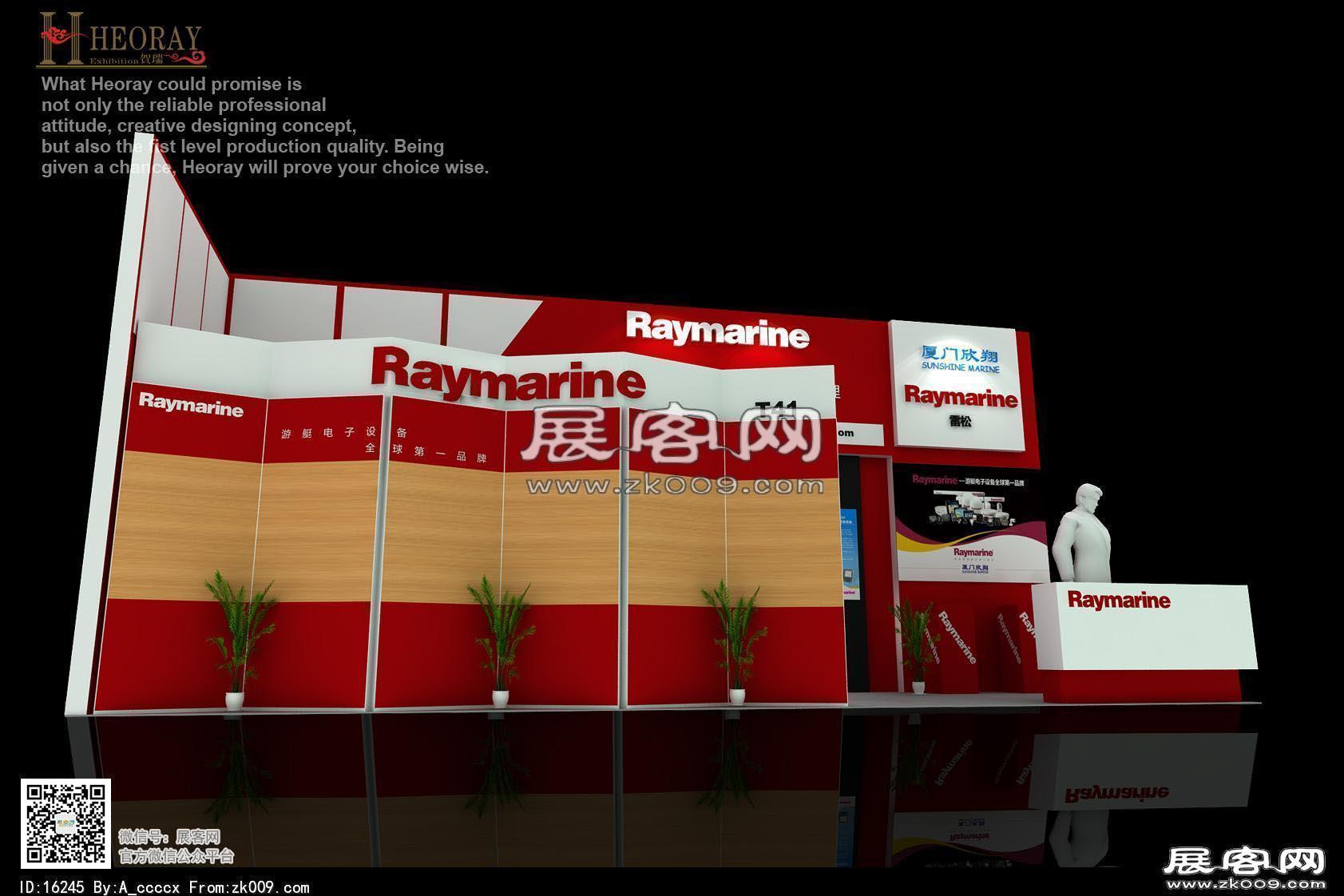Click the "官方微信公众平台" label
Screen dimensions: 1344x896
(176, 856)
